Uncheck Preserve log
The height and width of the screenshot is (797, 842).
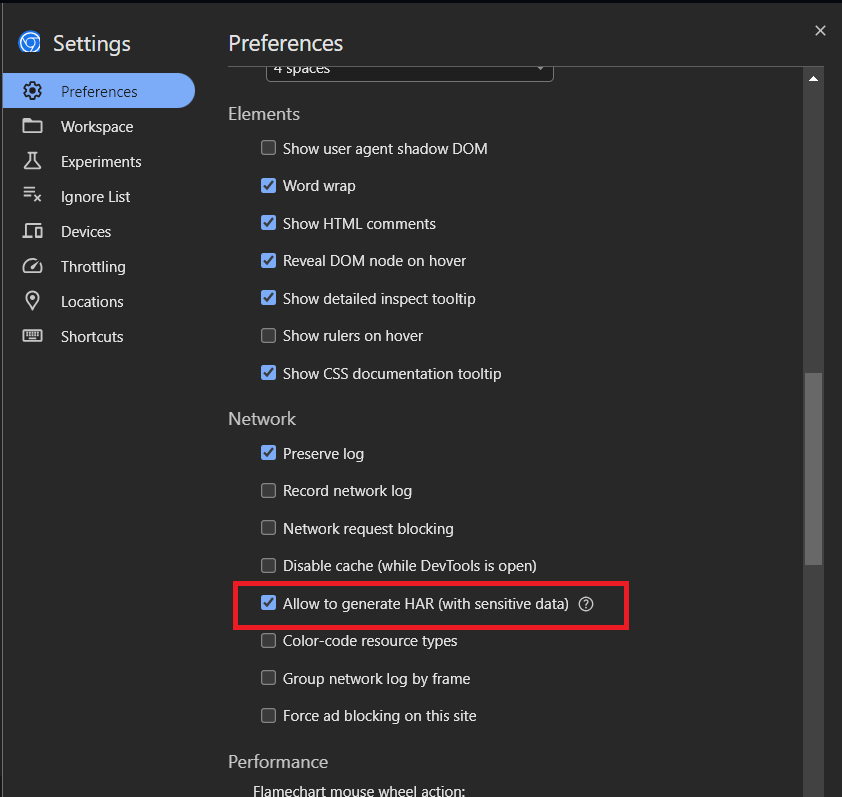tap(268, 453)
